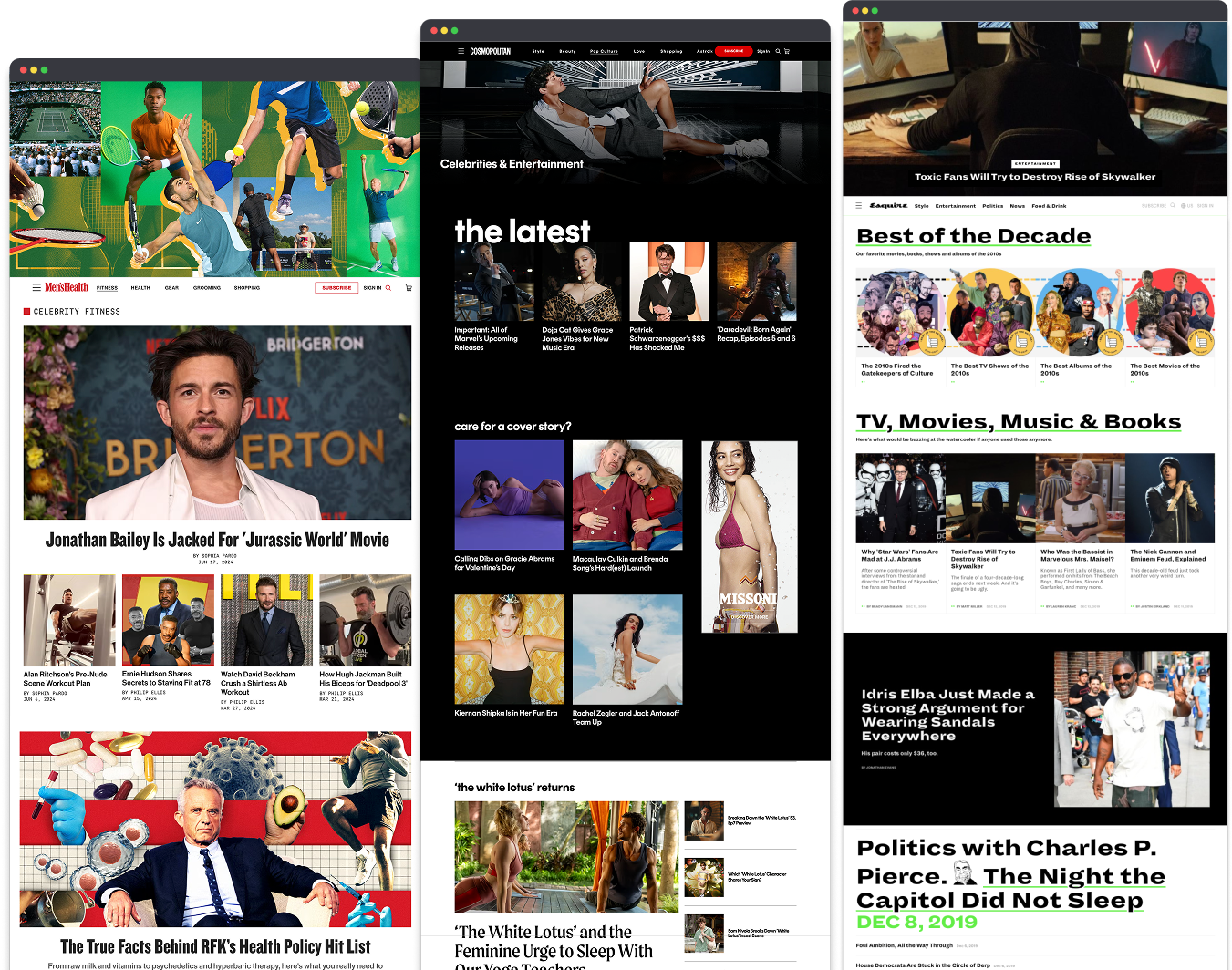The width and height of the screenshot is (1232, 970).
Task: Open Food & Drink on Esquire
Action: (x=1049, y=206)
